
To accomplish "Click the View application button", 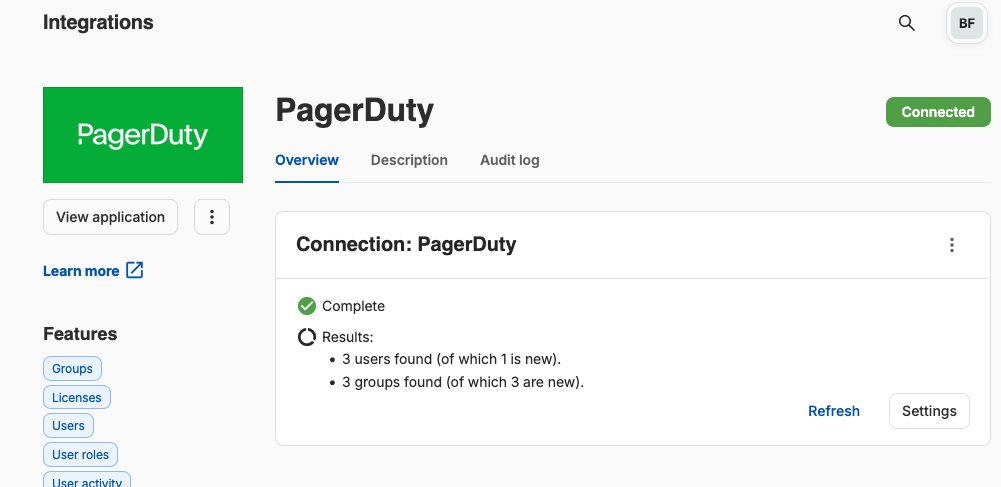I will tap(110, 217).
